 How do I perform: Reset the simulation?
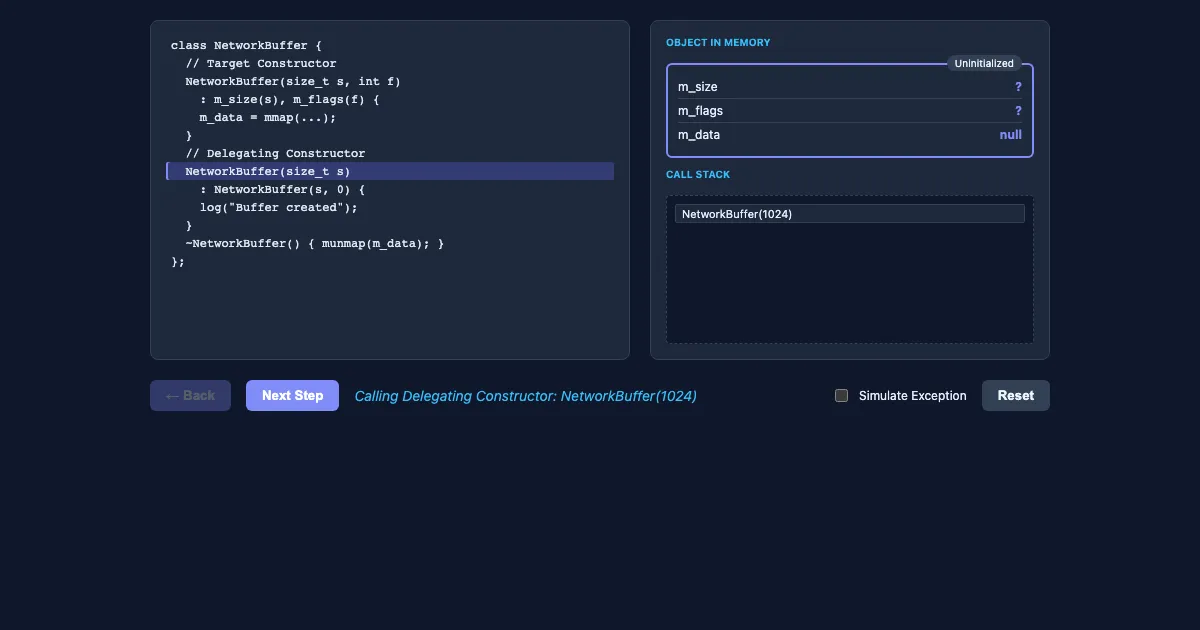click(1015, 396)
